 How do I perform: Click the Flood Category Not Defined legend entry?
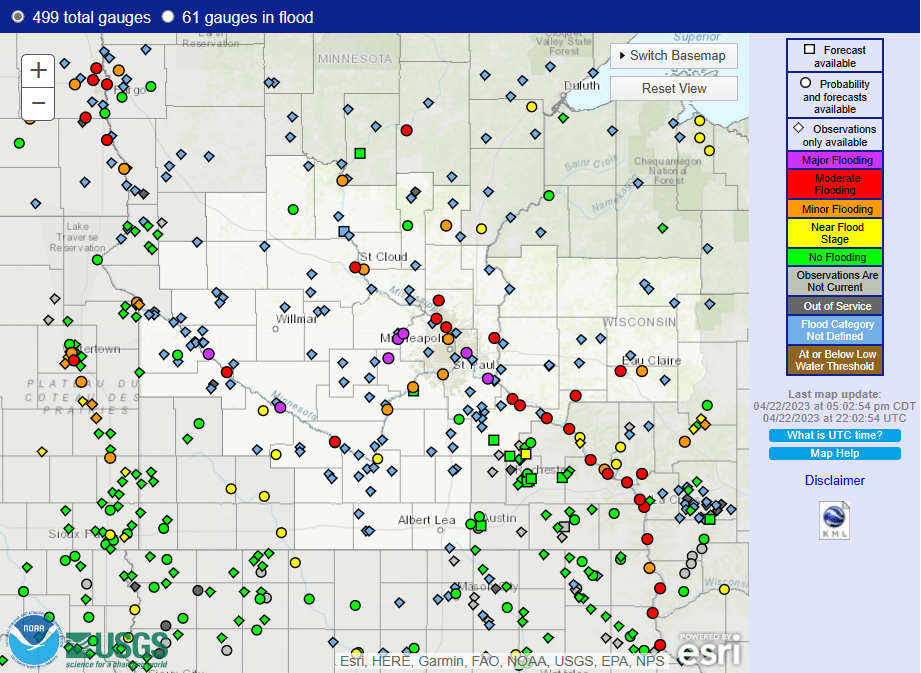(835, 330)
